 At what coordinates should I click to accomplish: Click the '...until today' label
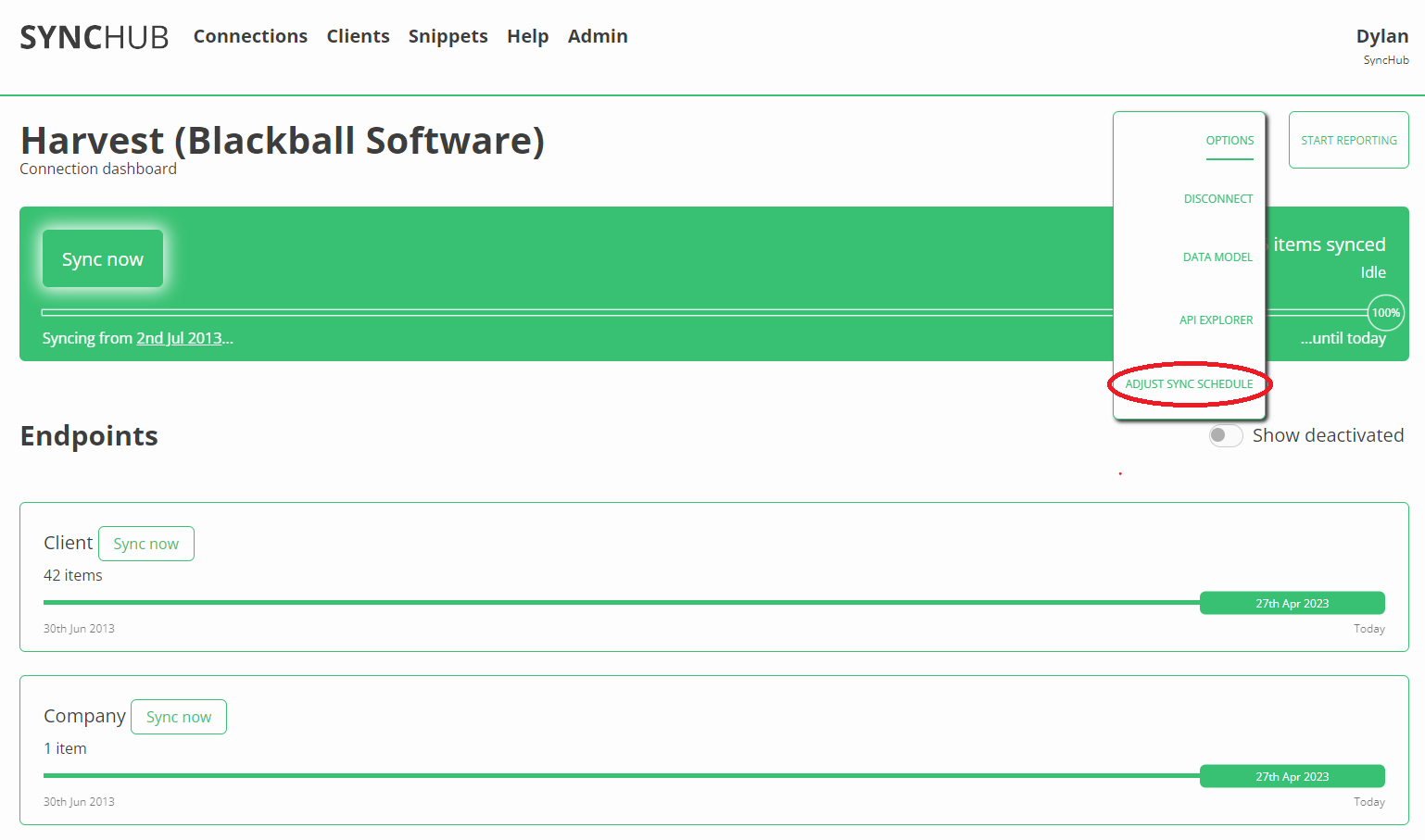click(x=1343, y=338)
